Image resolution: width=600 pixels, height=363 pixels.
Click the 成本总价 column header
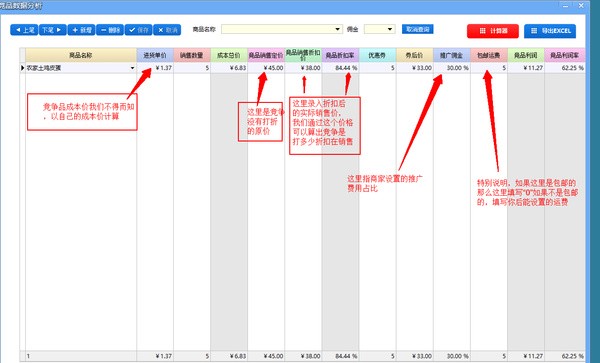pyautogui.click(x=229, y=55)
